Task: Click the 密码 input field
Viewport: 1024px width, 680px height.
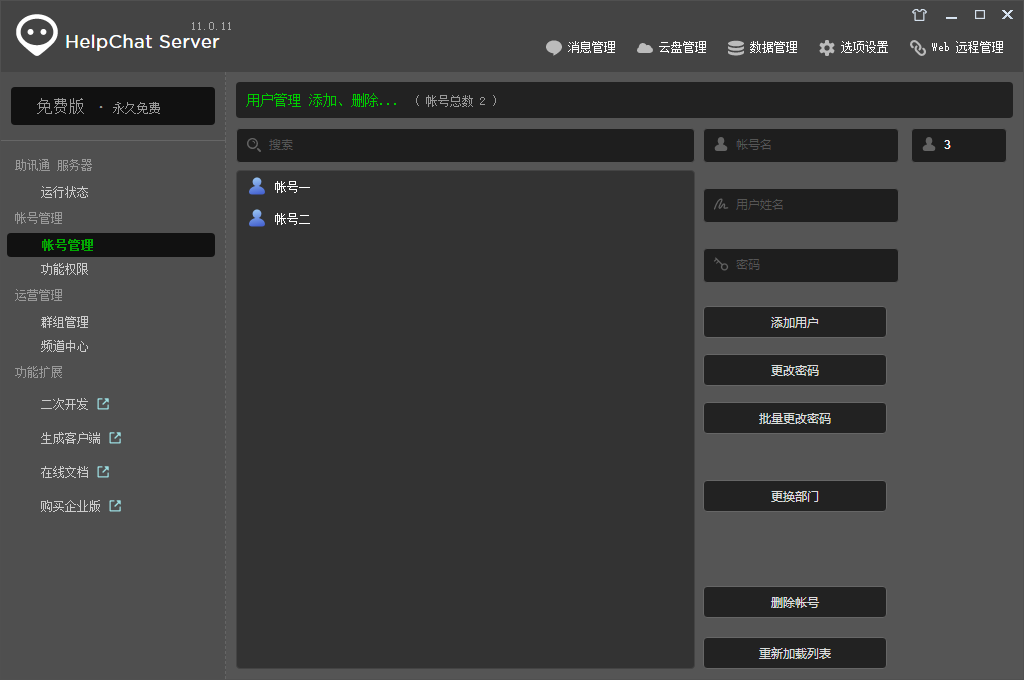Action: point(800,265)
